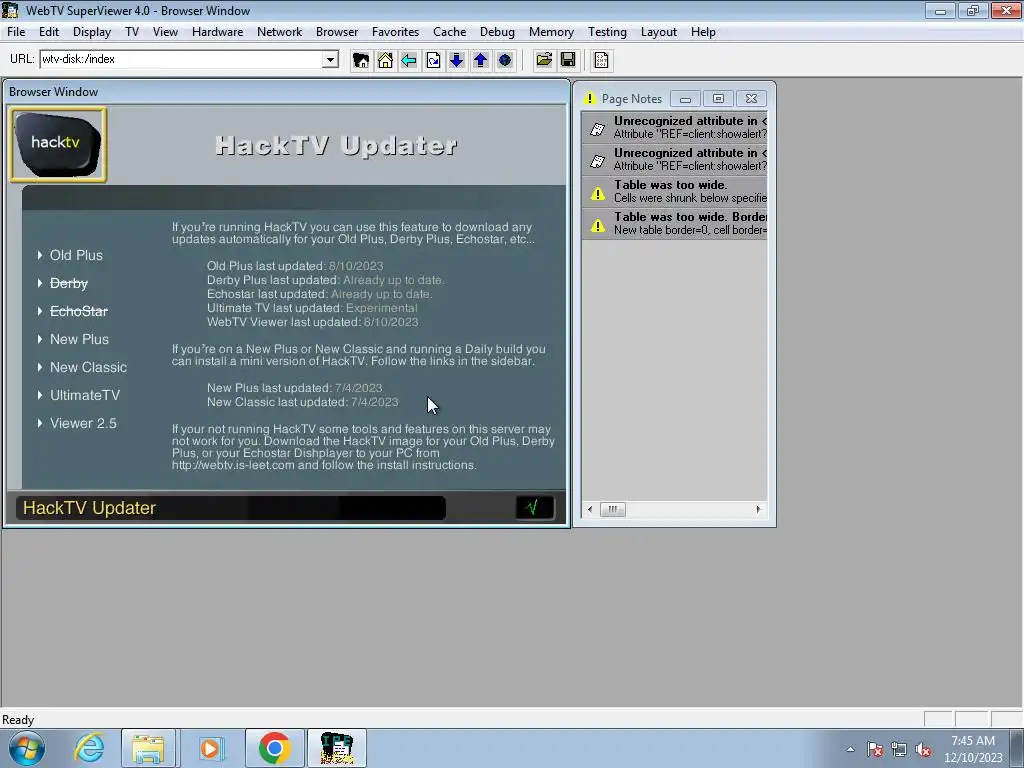Open the New Classic sidebar link
This screenshot has width=1024, height=768.
coord(88,368)
